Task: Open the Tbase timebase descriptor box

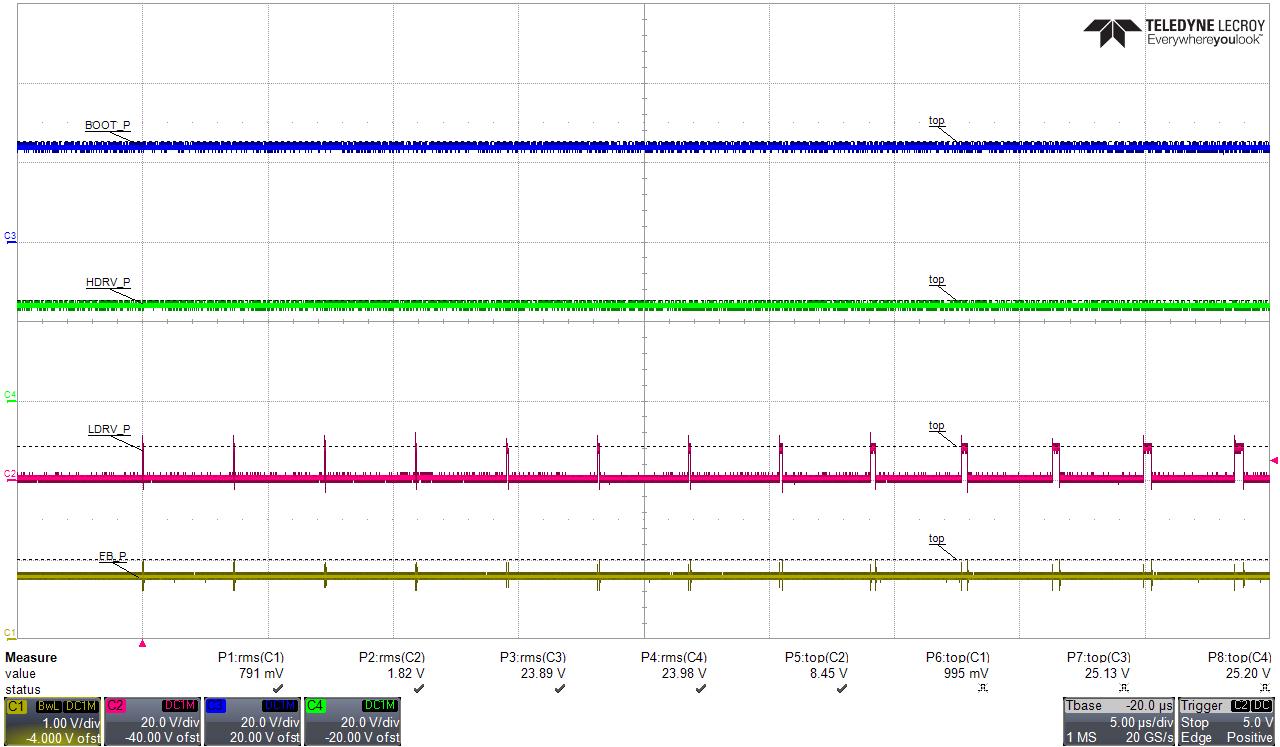Action: click(1118, 721)
